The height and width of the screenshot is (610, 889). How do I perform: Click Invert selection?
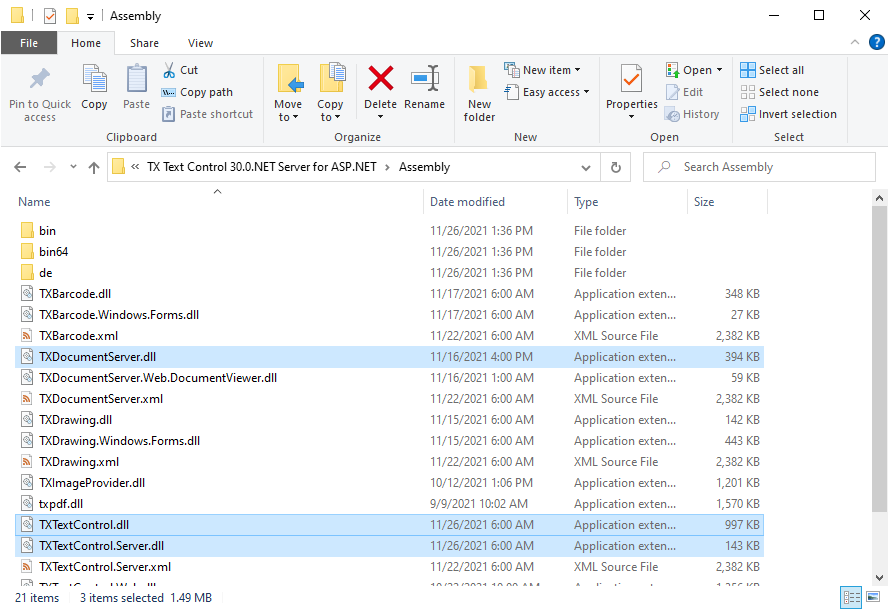pos(788,114)
